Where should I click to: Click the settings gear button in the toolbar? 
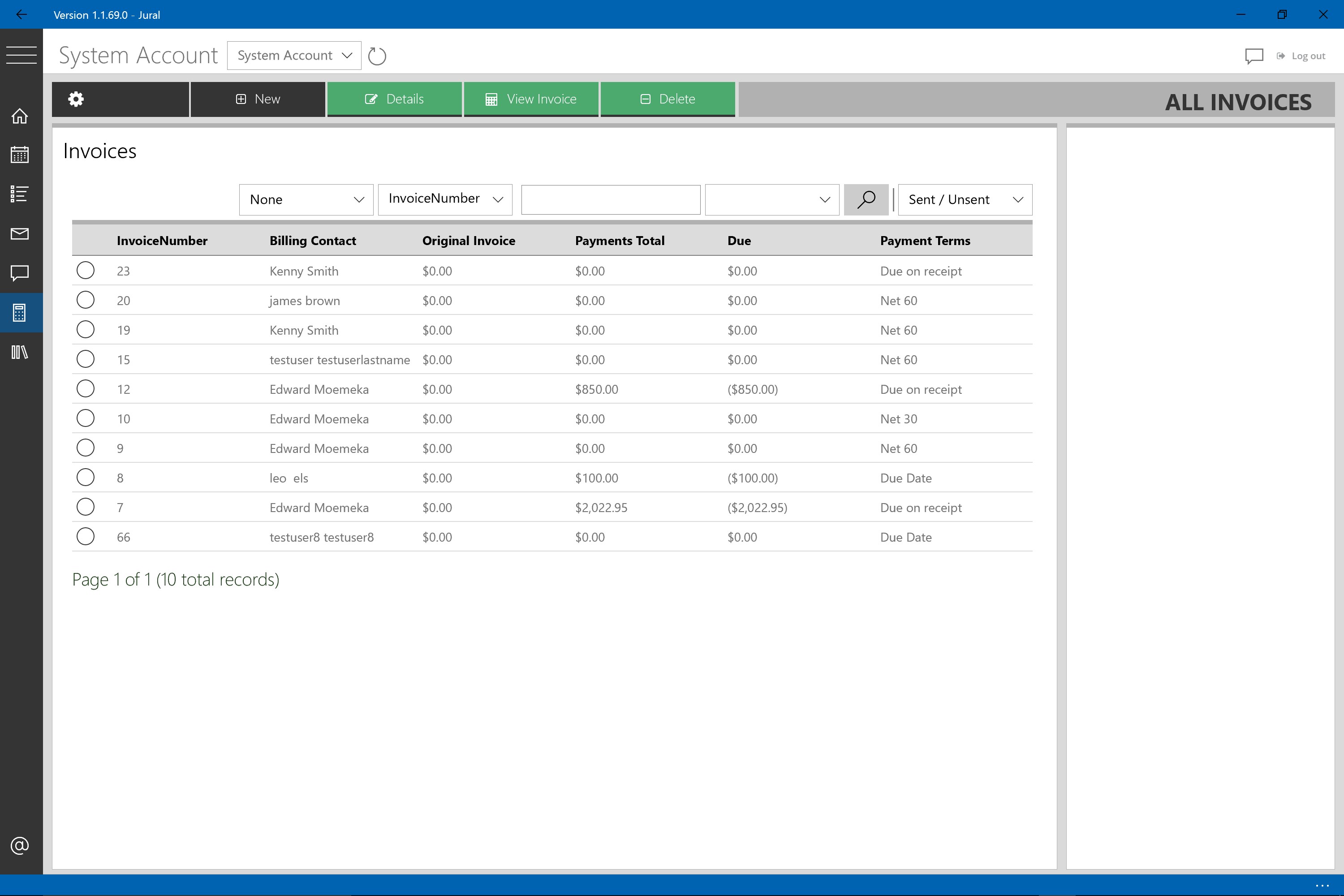click(76, 99)
